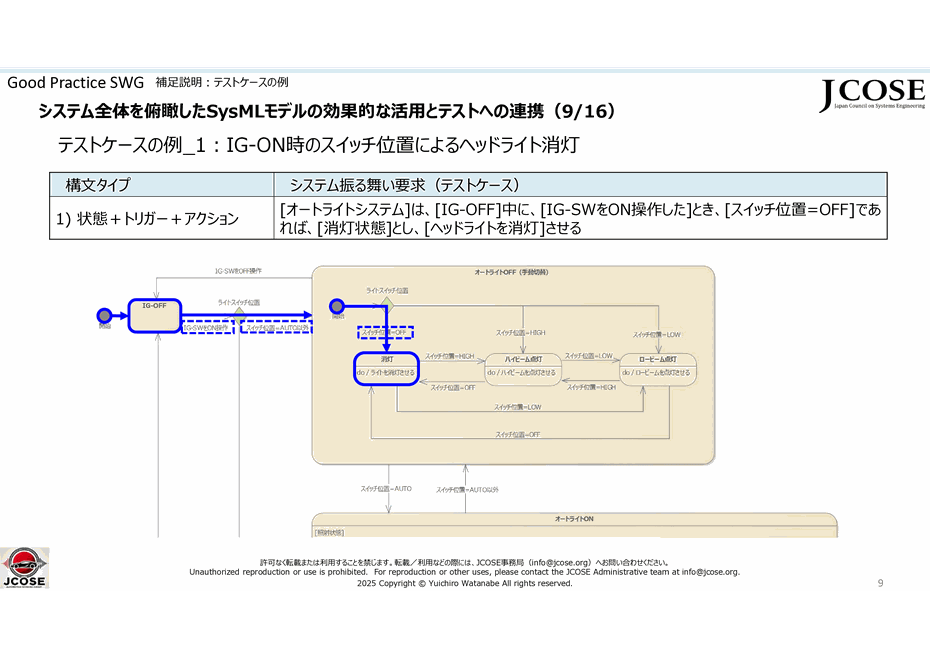Click the decision diamond next to IG-OFF

point(239,315)
